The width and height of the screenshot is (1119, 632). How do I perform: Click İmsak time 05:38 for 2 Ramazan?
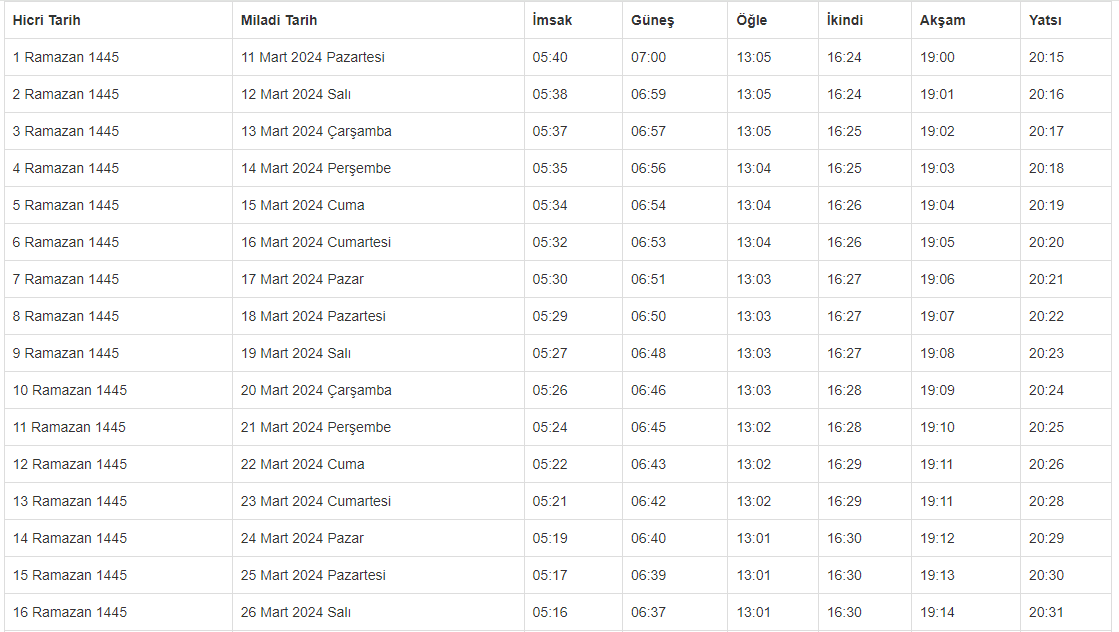[550, 94]
